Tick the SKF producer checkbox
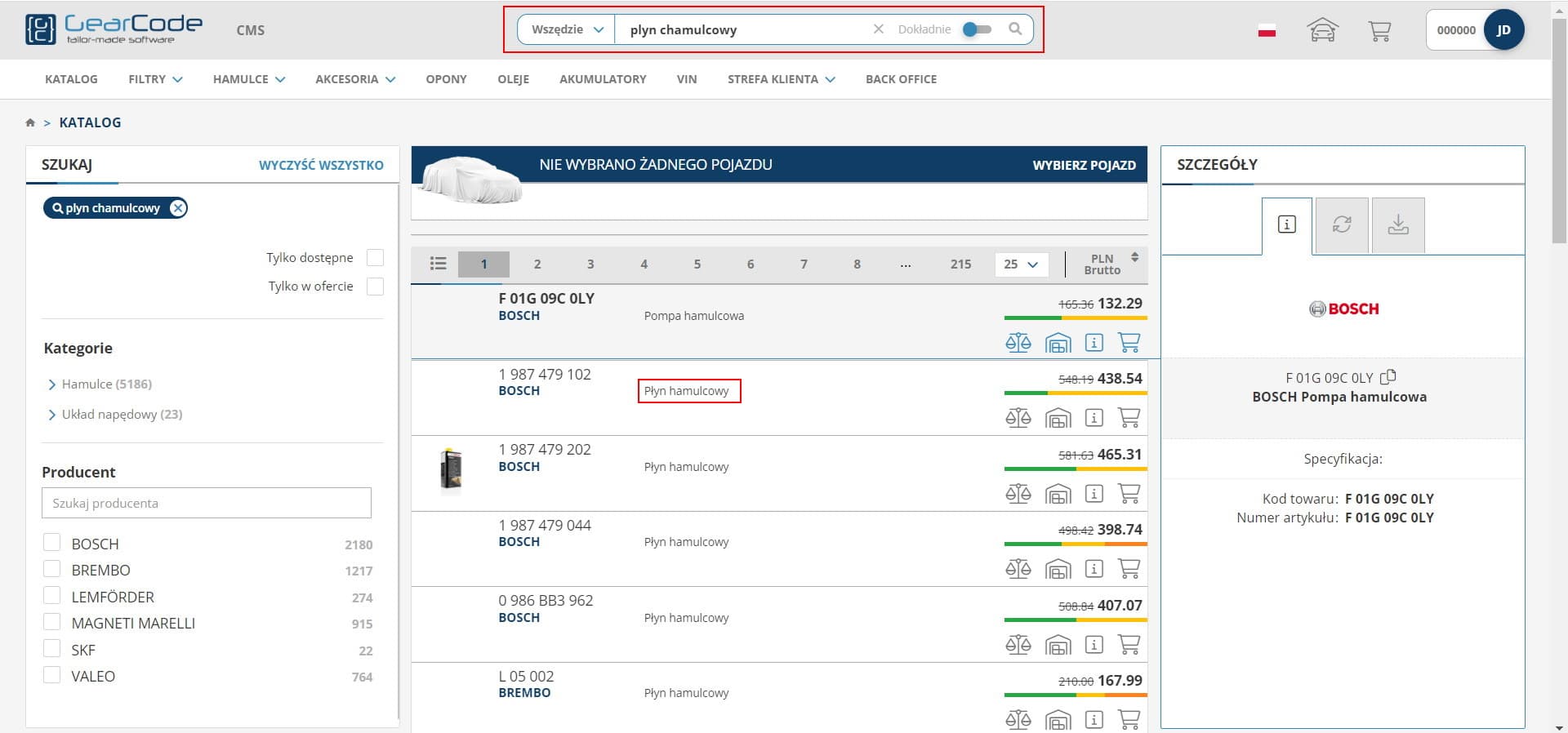Viewport: 1568px width, 733px height. [x=52, y=649]
